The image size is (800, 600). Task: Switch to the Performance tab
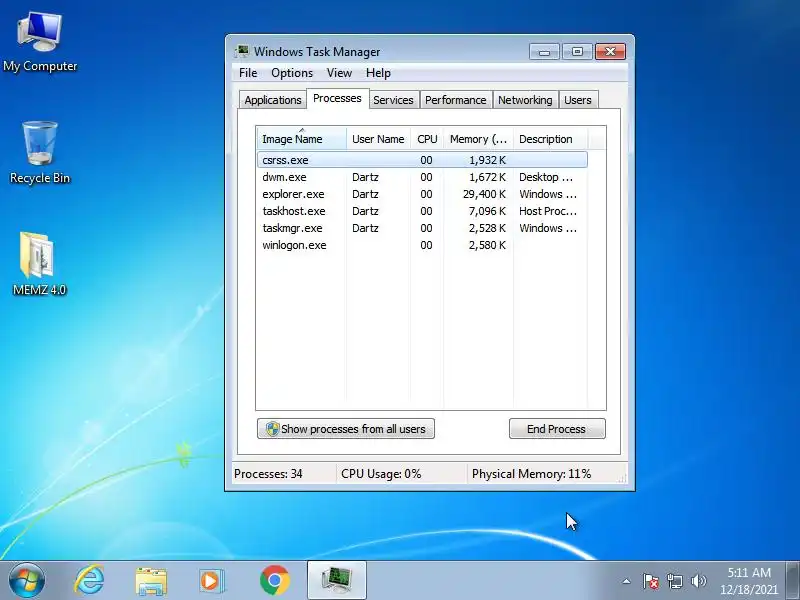pyautogui.click(x=456, y=100)
